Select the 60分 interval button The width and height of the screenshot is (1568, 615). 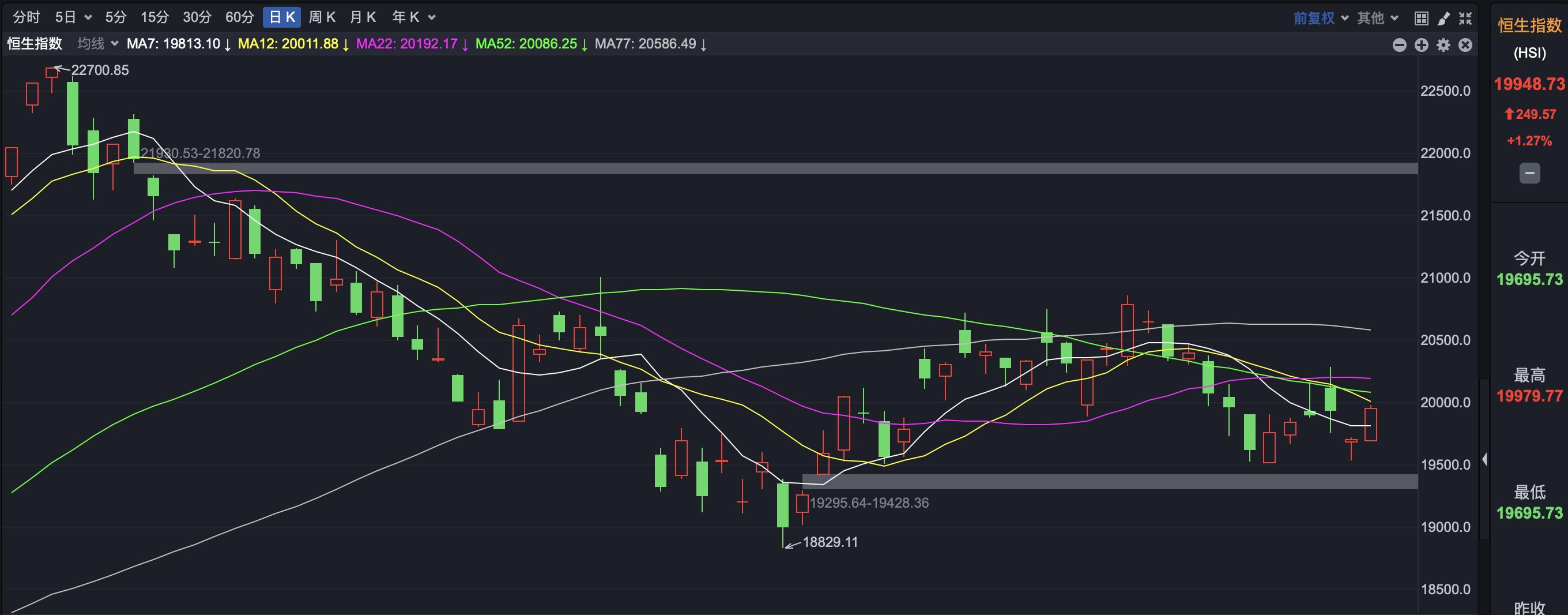point(239,17)
